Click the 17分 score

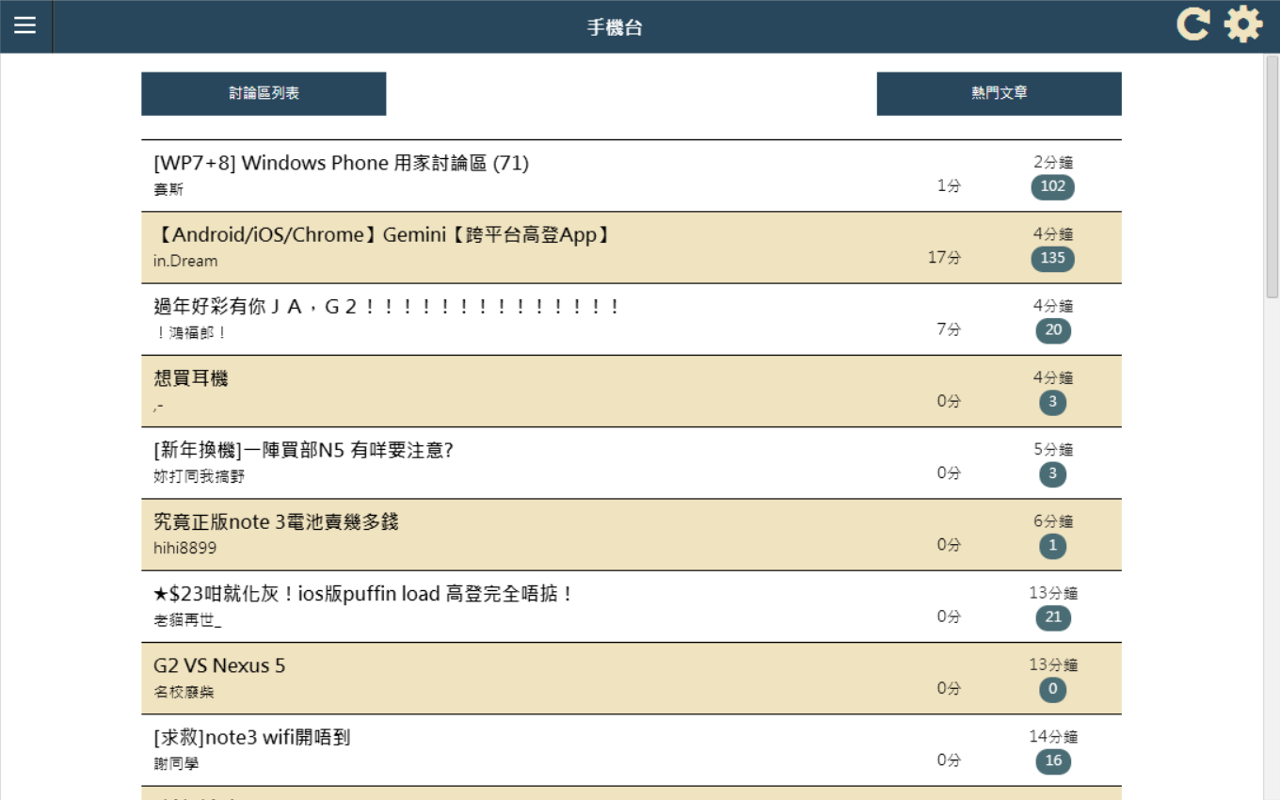click(x=944, y=258)
